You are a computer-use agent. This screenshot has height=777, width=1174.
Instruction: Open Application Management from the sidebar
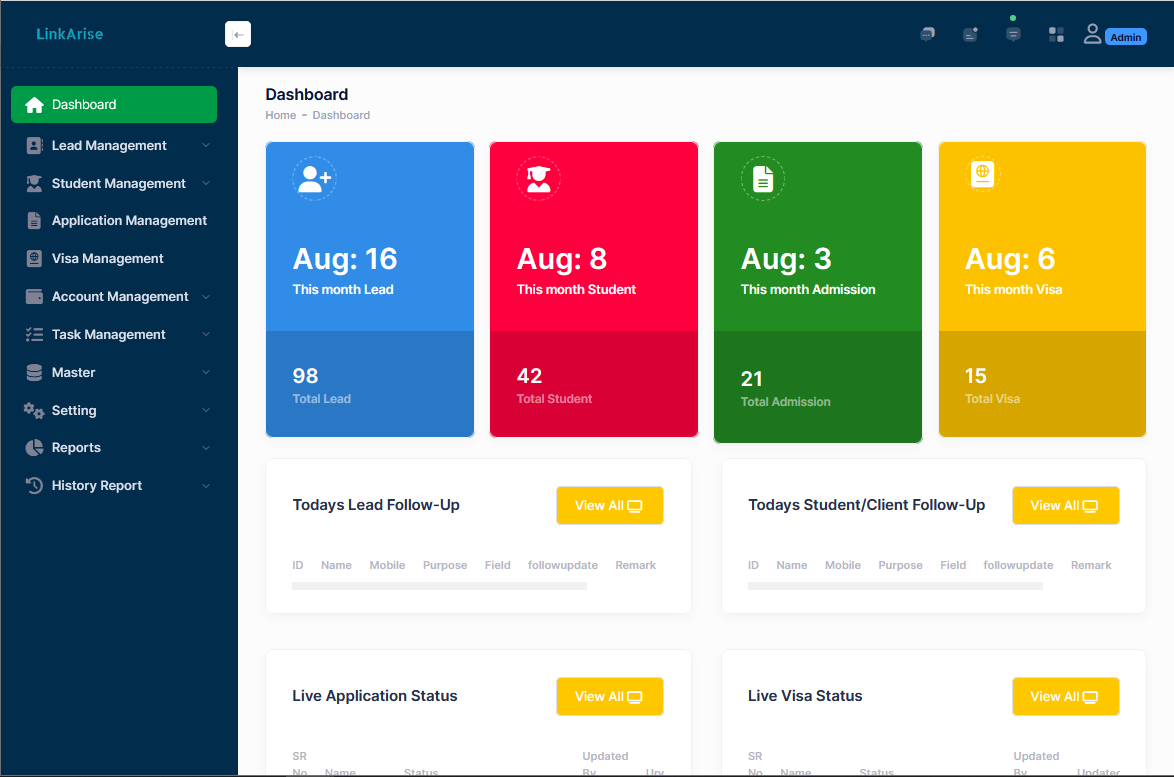click(129, 221)
